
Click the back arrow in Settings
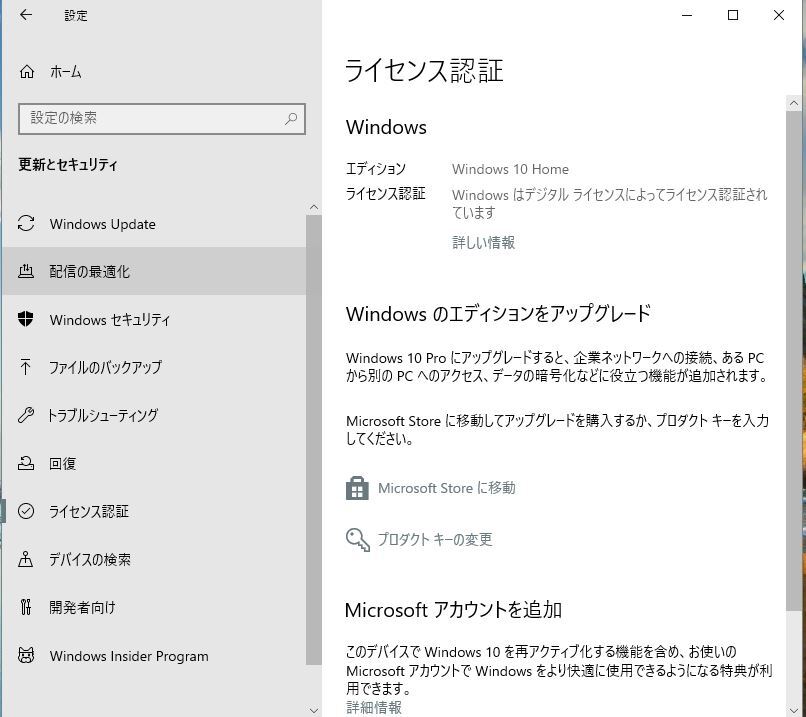pyautogui.click(x=26, y=15)
